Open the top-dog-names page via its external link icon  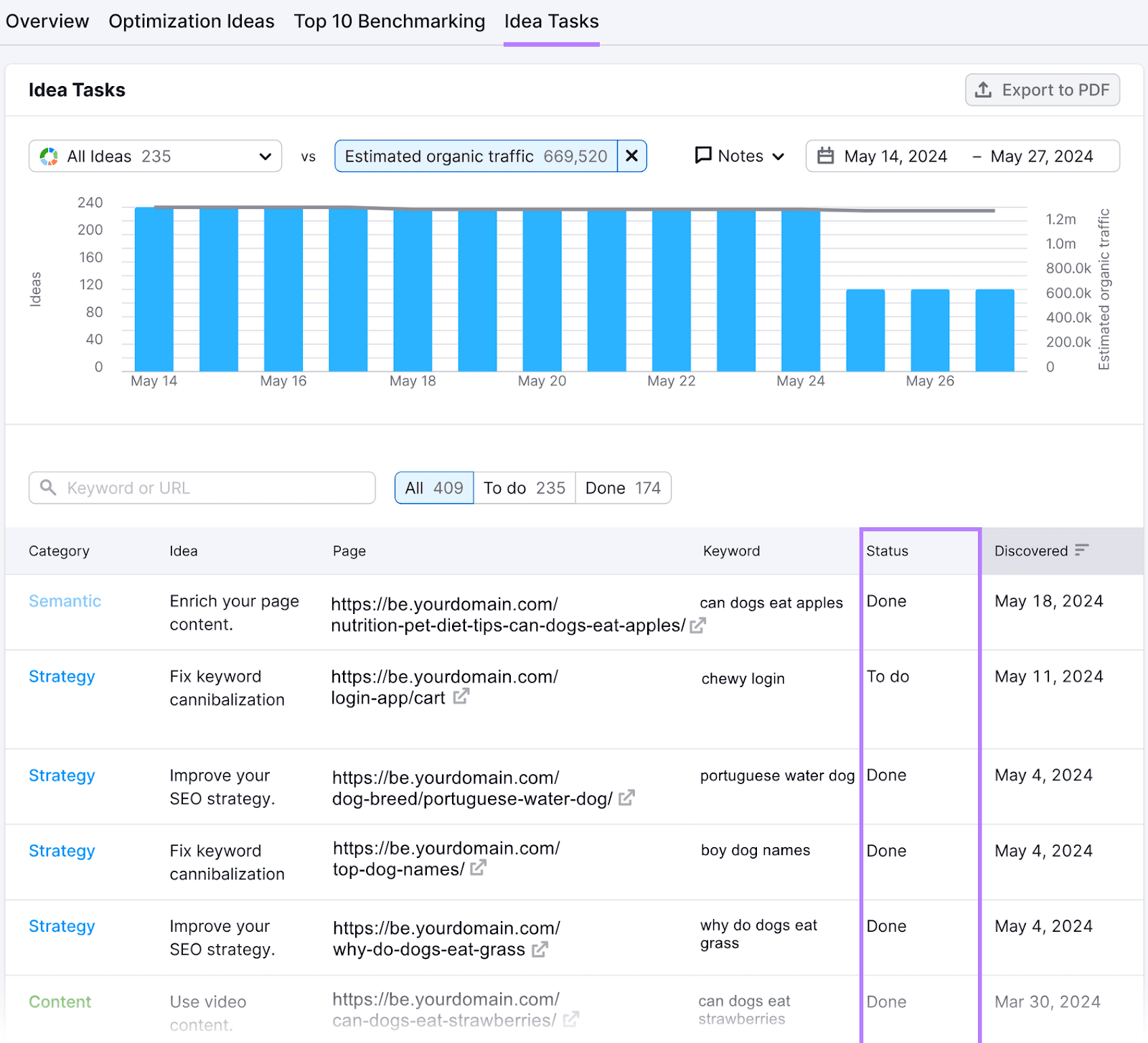(478, 869)
